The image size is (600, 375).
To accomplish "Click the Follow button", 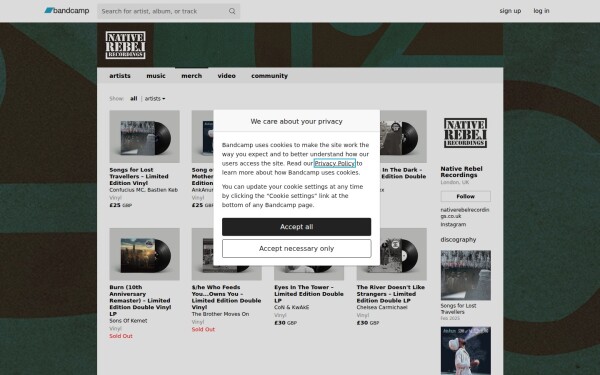I will (465, 196).
